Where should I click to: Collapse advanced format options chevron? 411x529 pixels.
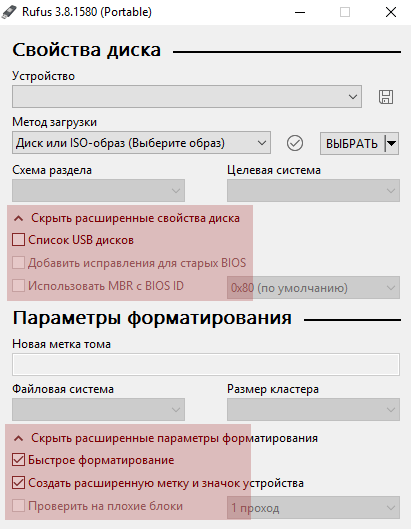pyautogui.click(x=19, y=438)
